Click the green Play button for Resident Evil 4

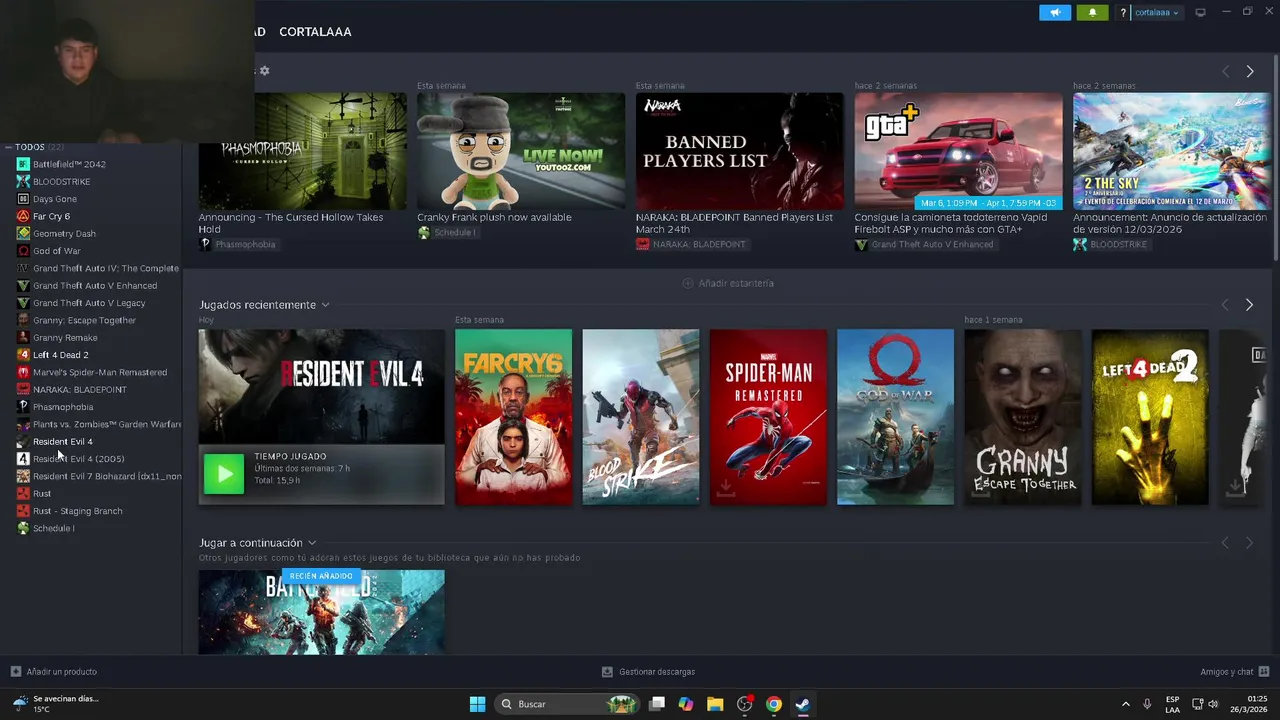224,474
